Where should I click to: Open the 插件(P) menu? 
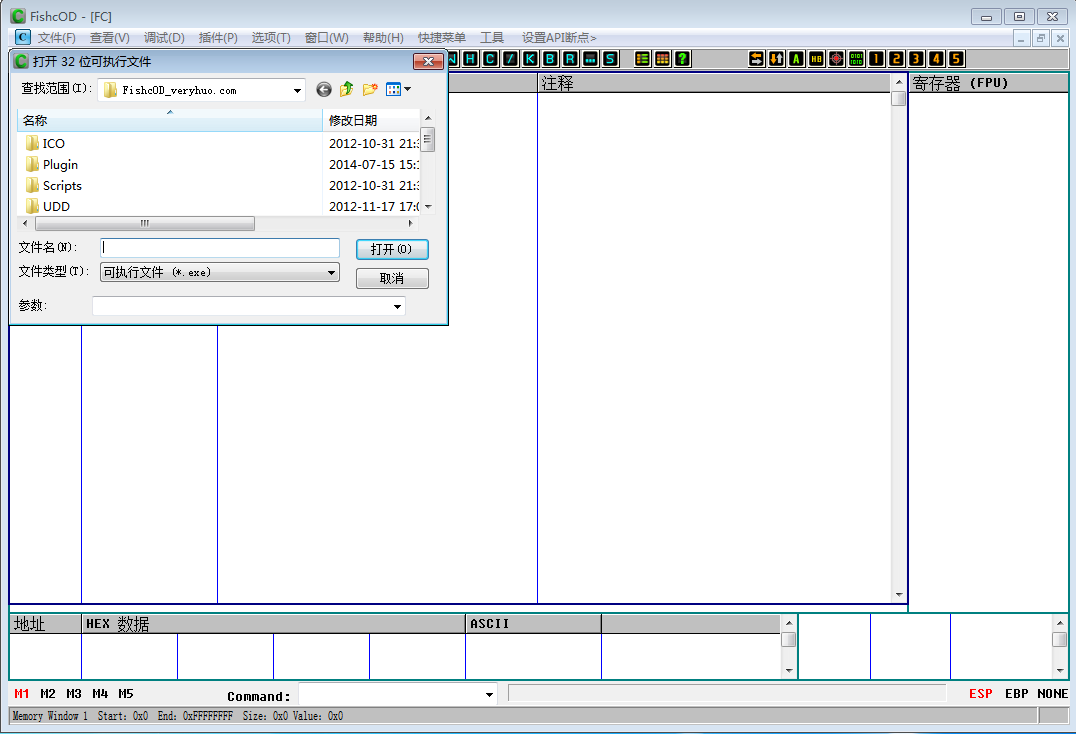point(218,38)
